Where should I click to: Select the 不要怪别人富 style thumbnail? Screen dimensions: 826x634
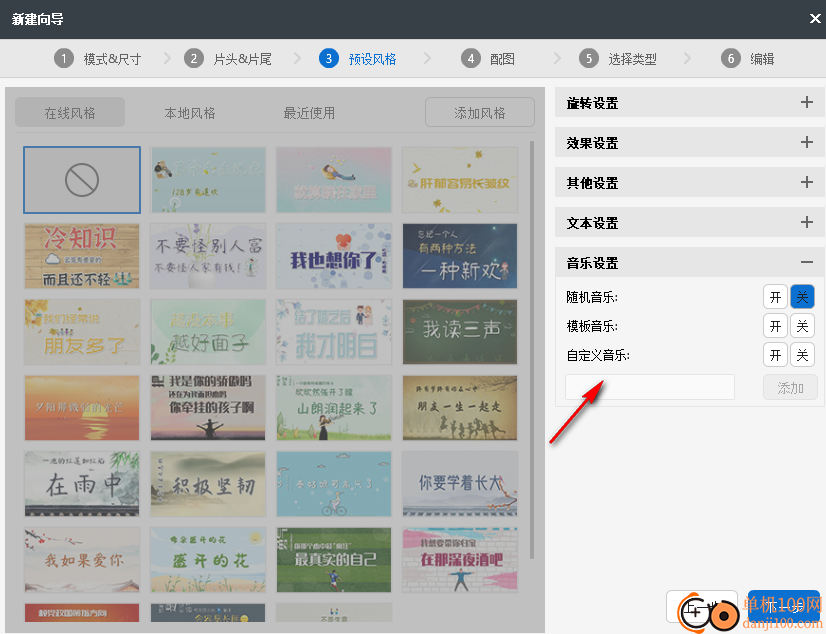[x=208, y=256]
